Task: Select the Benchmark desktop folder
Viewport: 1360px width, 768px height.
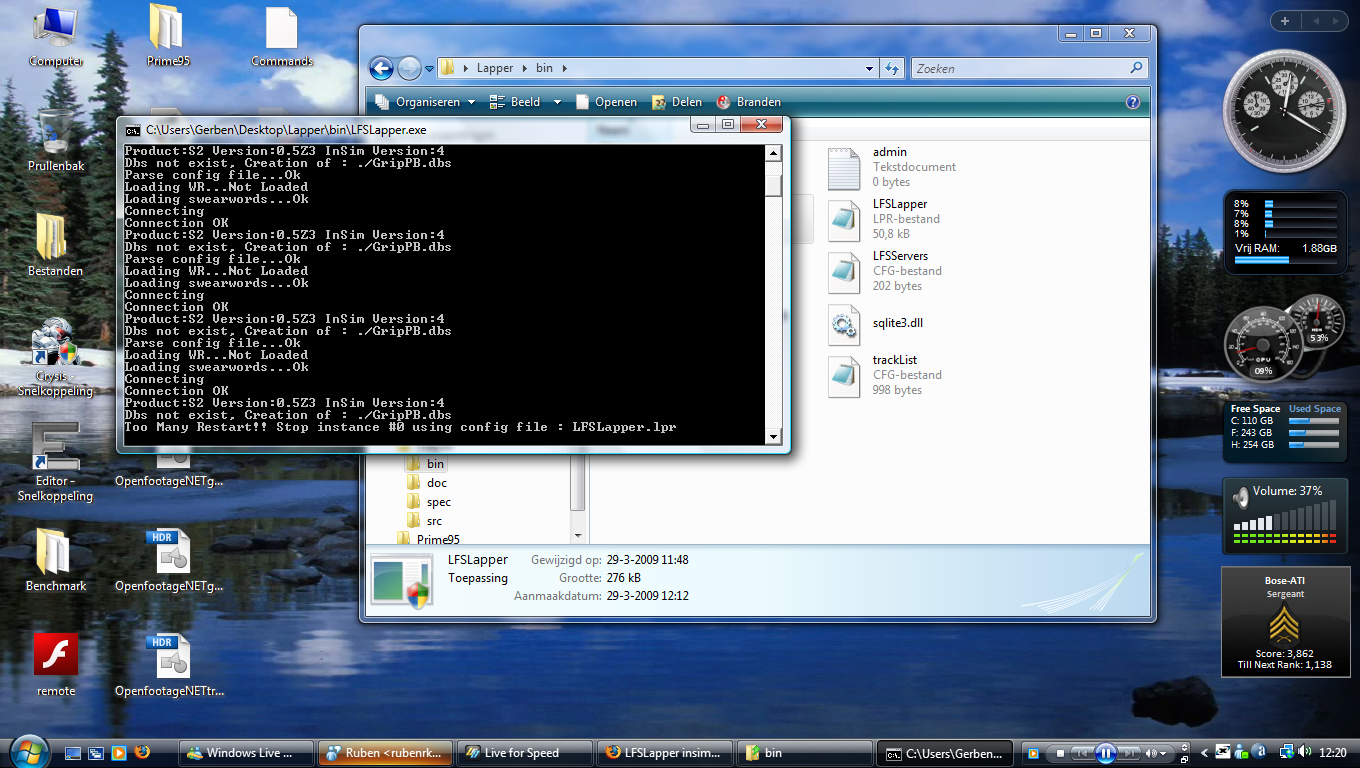Action: (56, 560)
